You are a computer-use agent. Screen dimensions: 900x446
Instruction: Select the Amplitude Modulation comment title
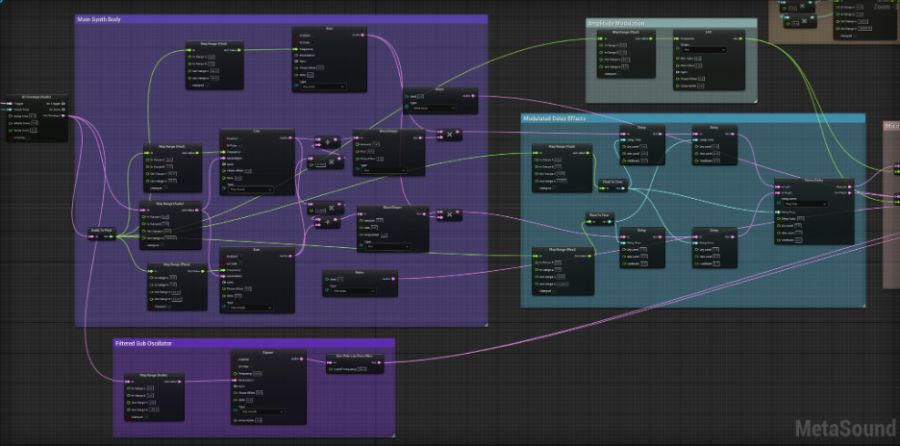(616, 23)
